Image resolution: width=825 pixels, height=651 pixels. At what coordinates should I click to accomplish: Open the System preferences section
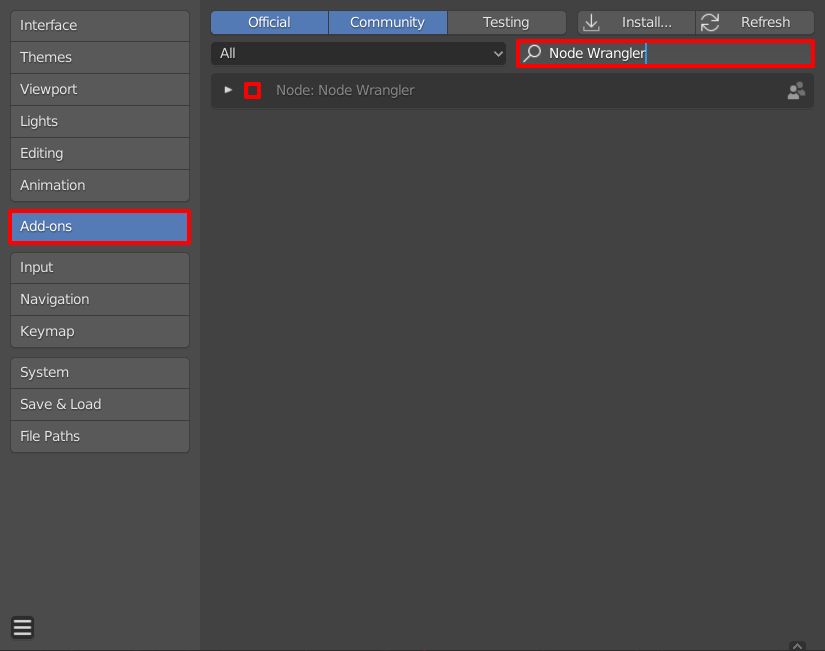pyautogui.click(x=99, y=373)
